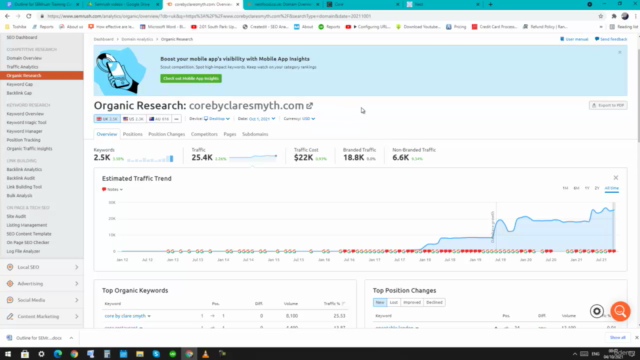
Task: Select the AU database button
Action: click(x=159, y=119)
